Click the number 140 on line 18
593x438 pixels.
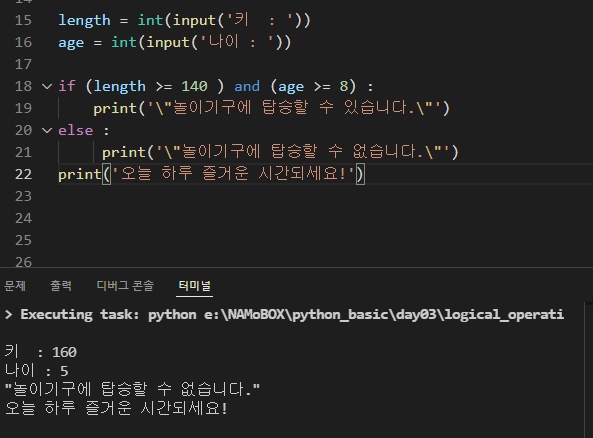point(194,86)
